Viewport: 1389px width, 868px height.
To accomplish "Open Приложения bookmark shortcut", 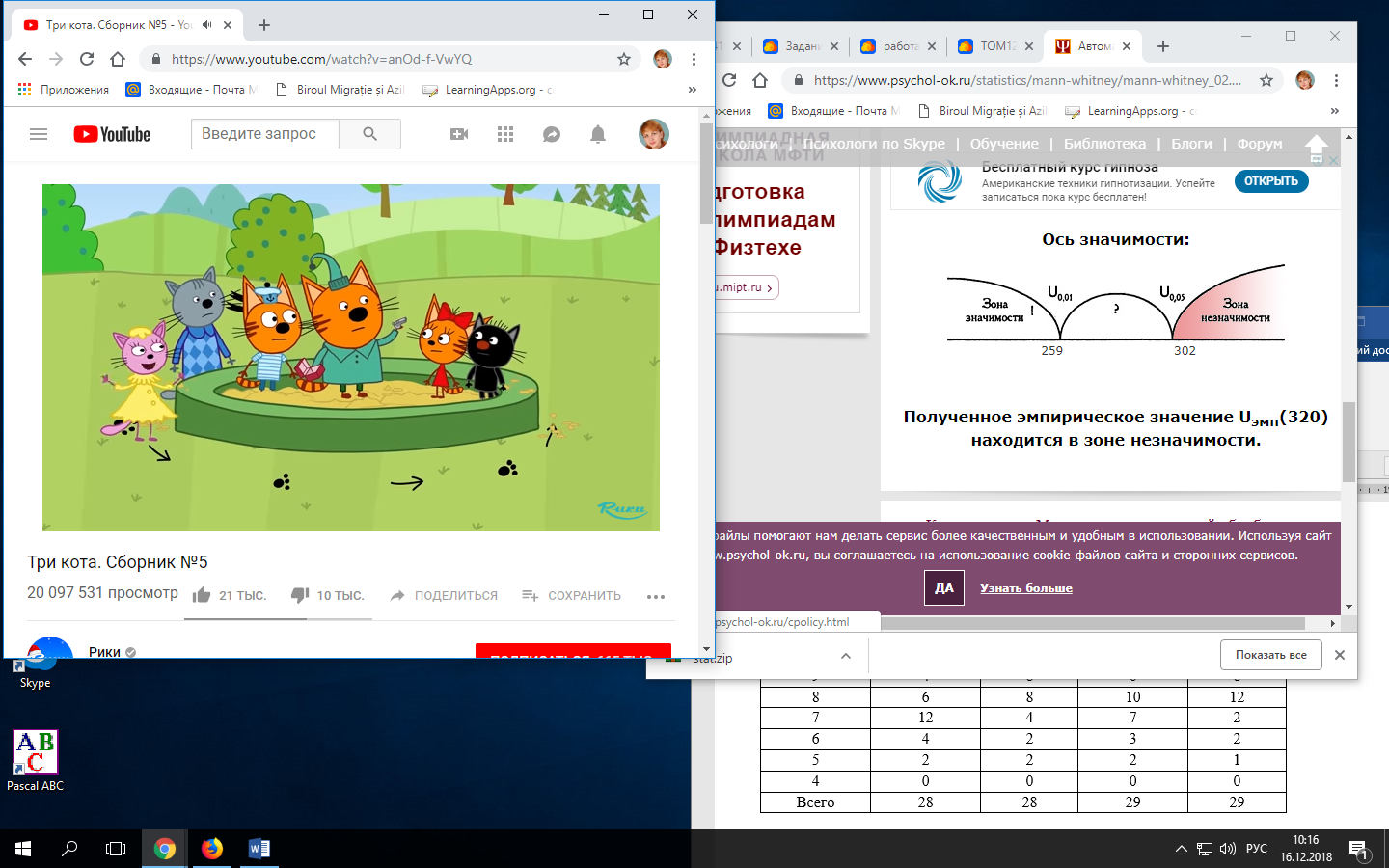I will click(x=64, y=90).
